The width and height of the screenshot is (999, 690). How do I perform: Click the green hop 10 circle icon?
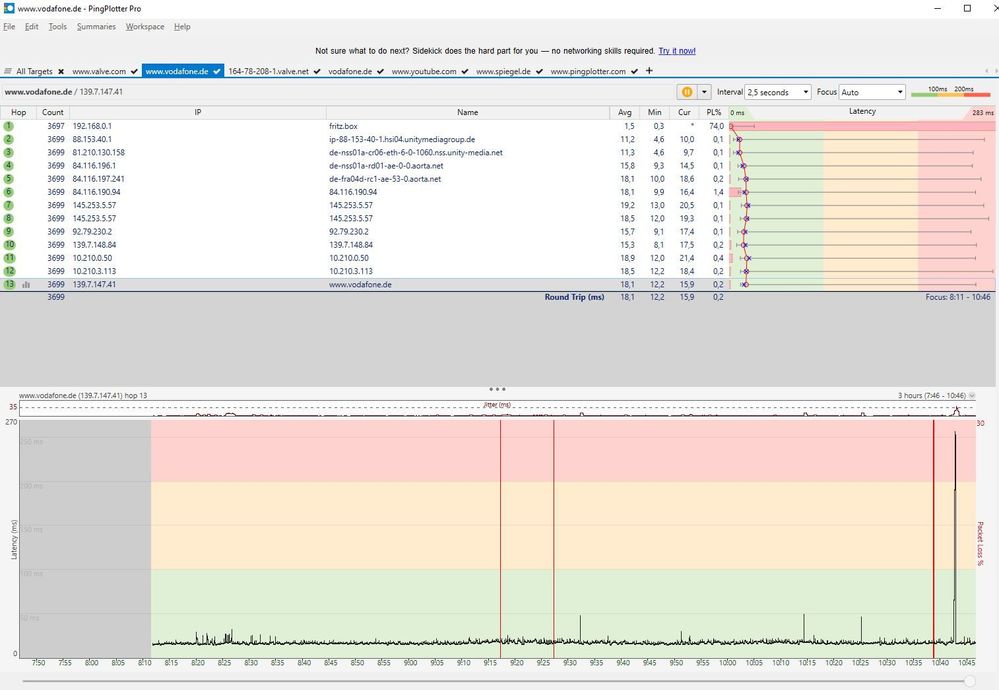9,245
